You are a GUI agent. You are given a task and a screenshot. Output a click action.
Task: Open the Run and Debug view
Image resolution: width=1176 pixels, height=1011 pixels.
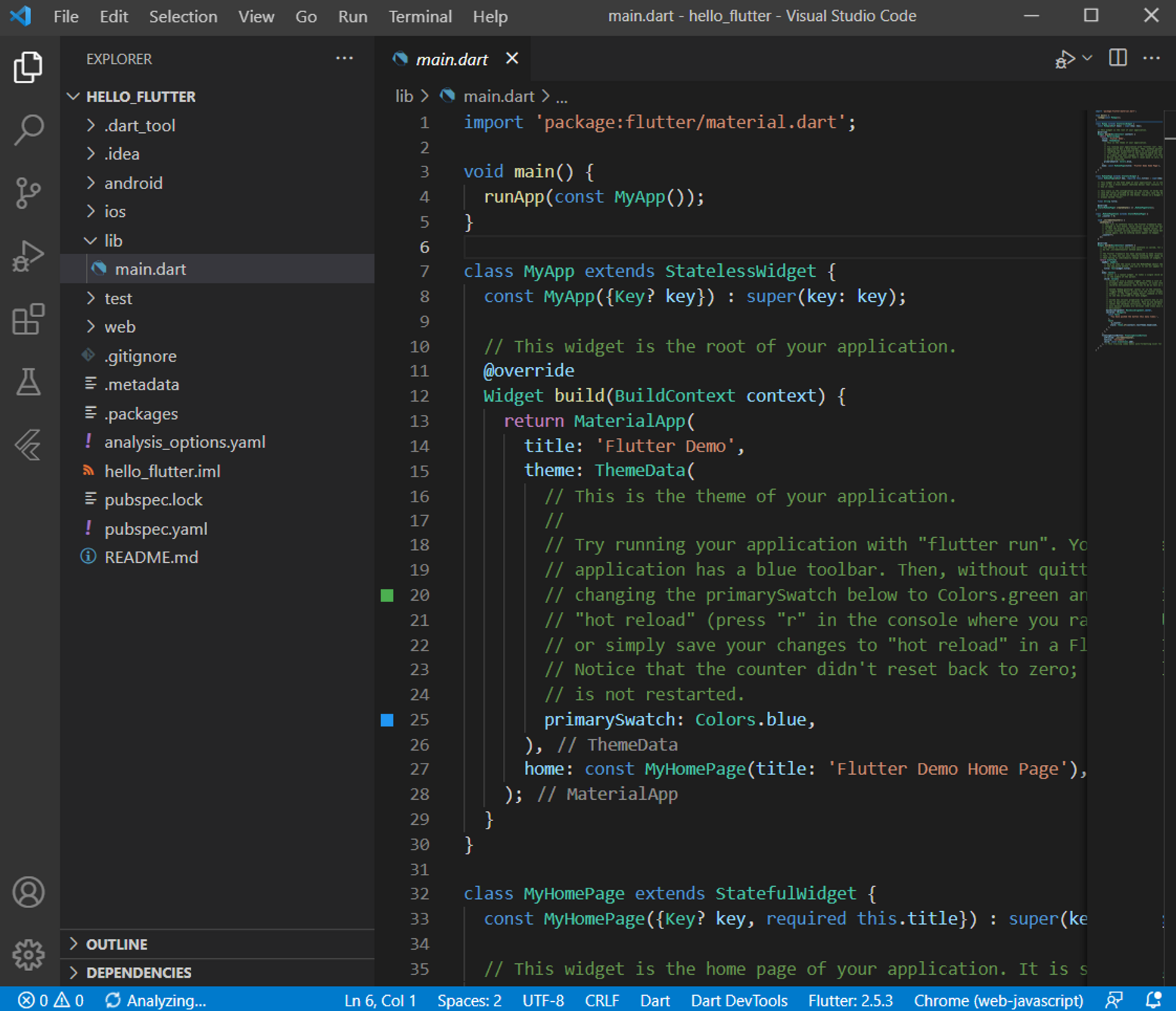click(x=28, y=257)
